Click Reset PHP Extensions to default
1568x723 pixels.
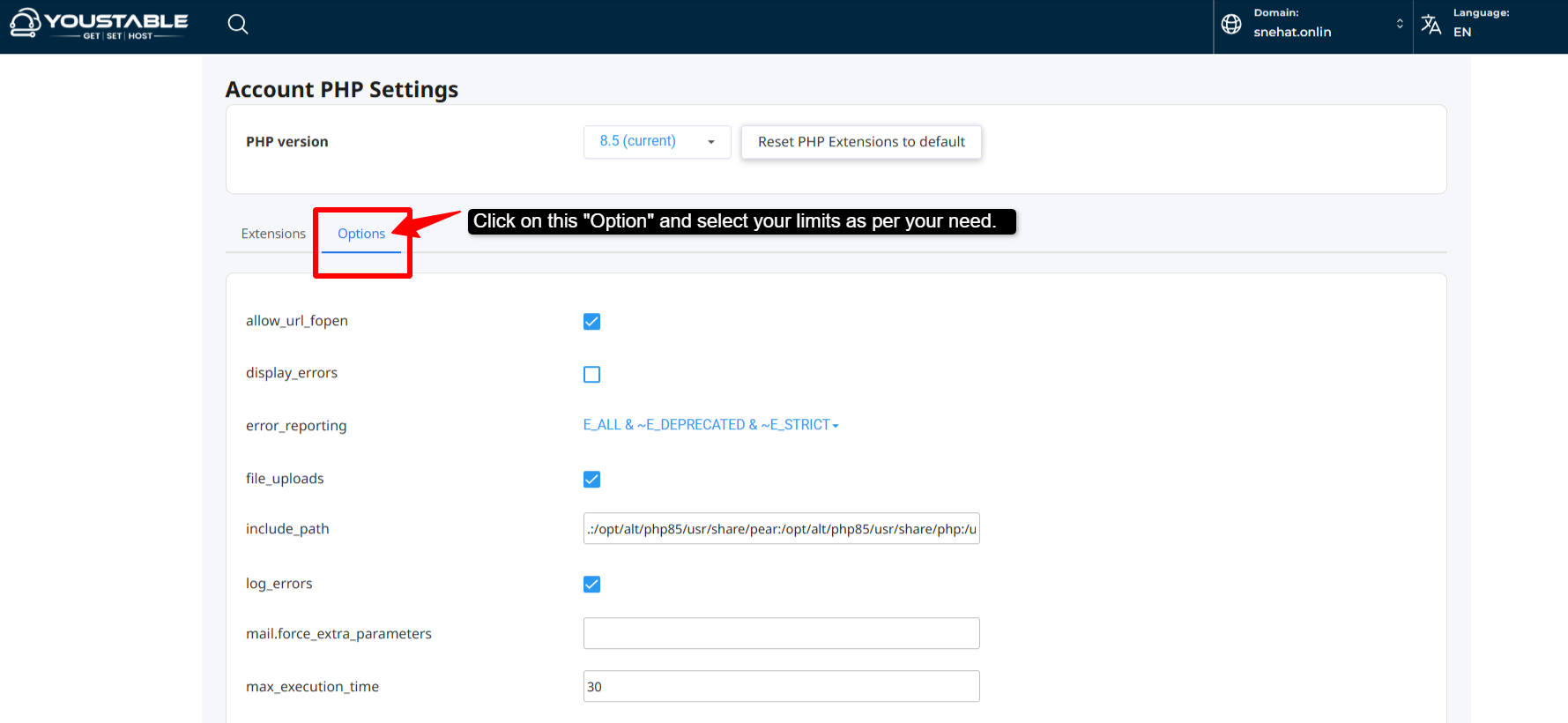tap(862, 142)
